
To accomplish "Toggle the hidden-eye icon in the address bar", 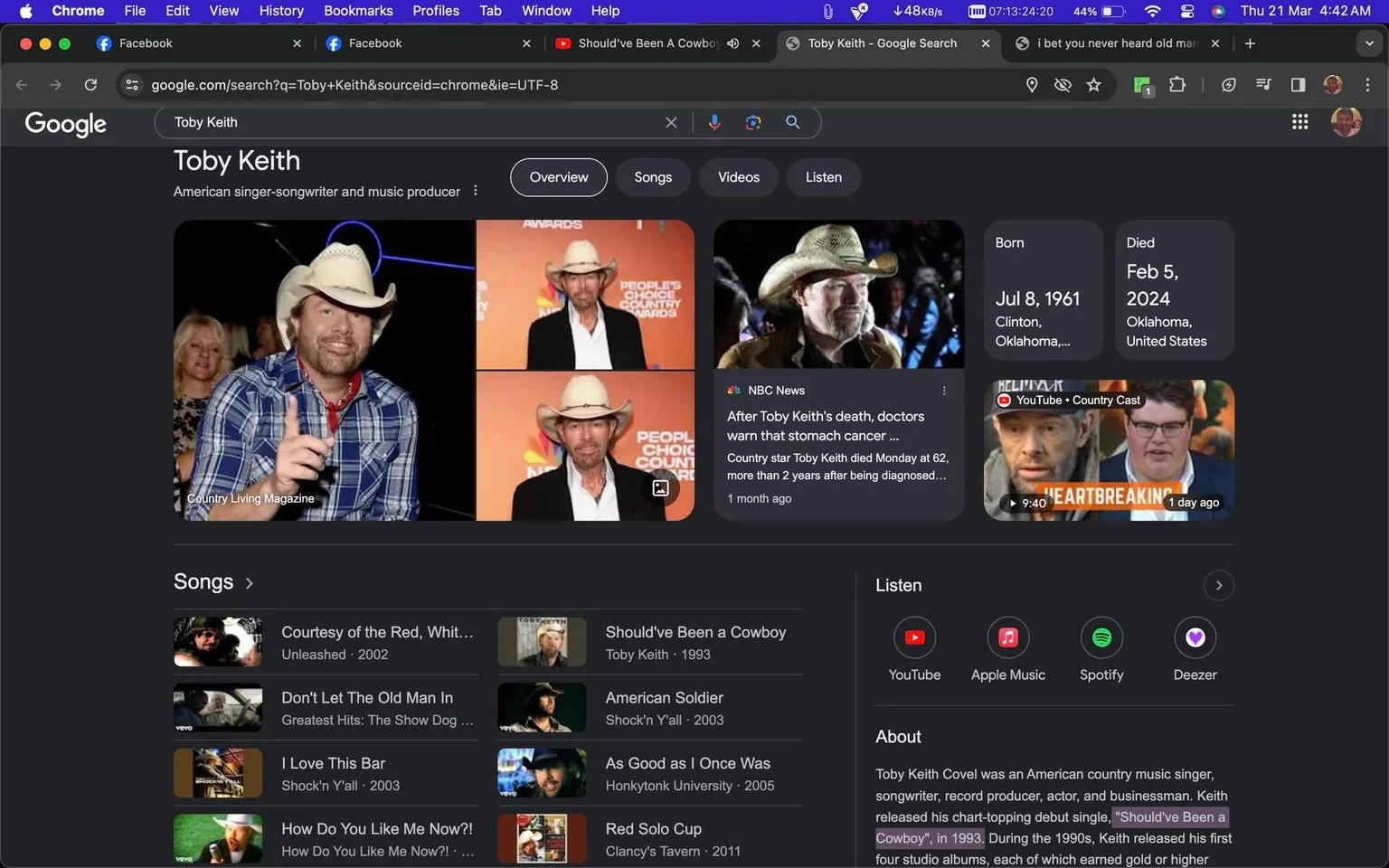I will [1063, 84].
